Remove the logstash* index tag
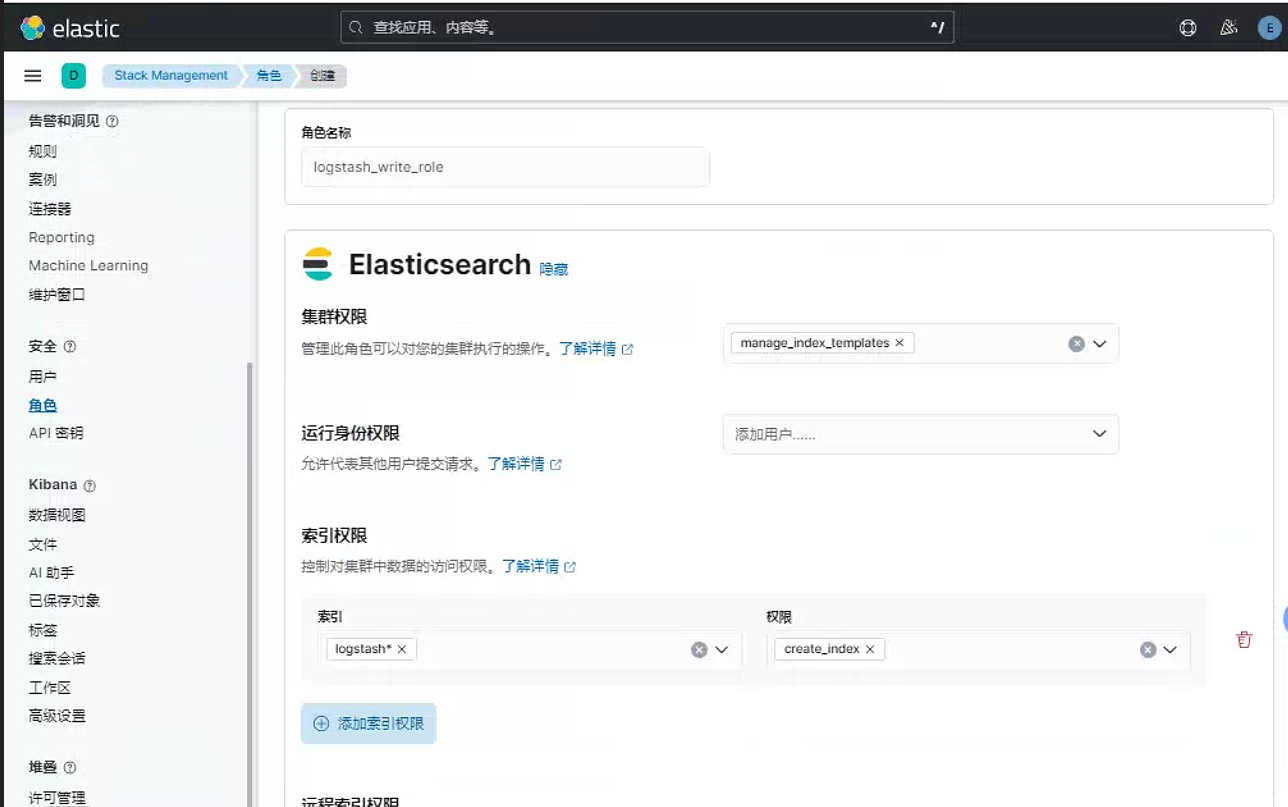 coord(402,649)
